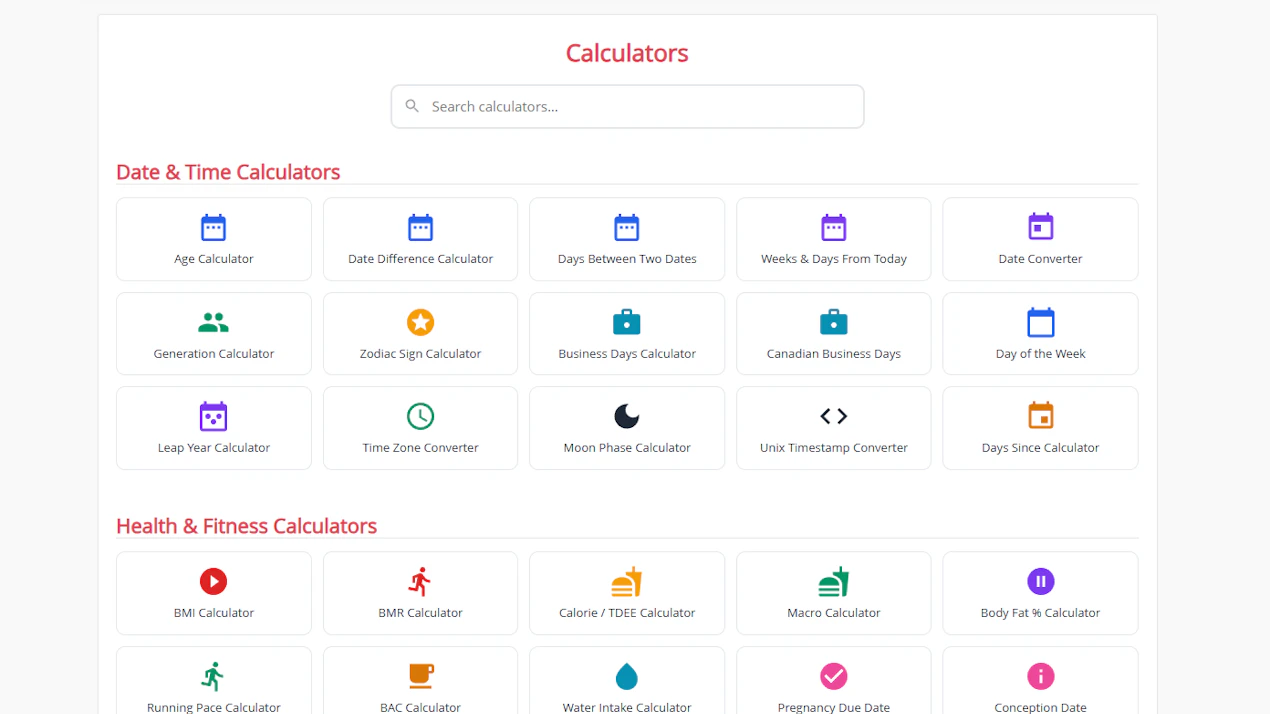
Task: Click the Generation Calculator people icon
Action: [213, 322]
